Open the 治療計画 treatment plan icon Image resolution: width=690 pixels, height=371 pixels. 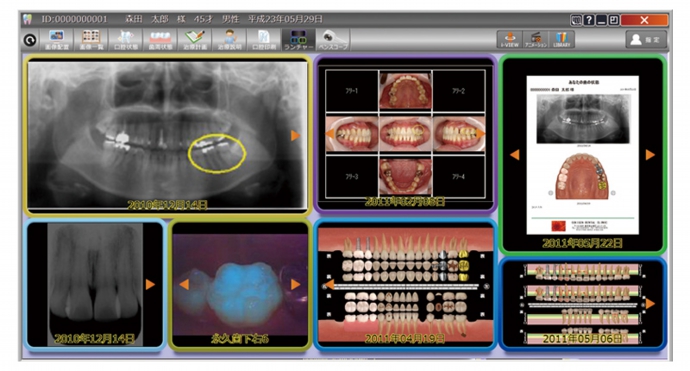[x=195, y=40]
